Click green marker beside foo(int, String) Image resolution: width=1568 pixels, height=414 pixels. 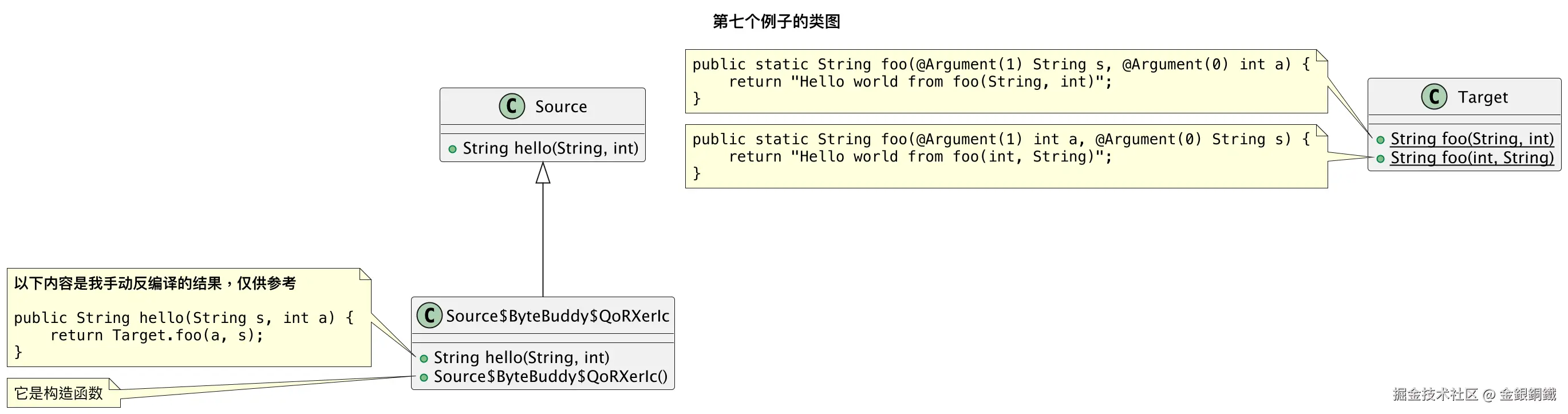tap(1381, 159)
